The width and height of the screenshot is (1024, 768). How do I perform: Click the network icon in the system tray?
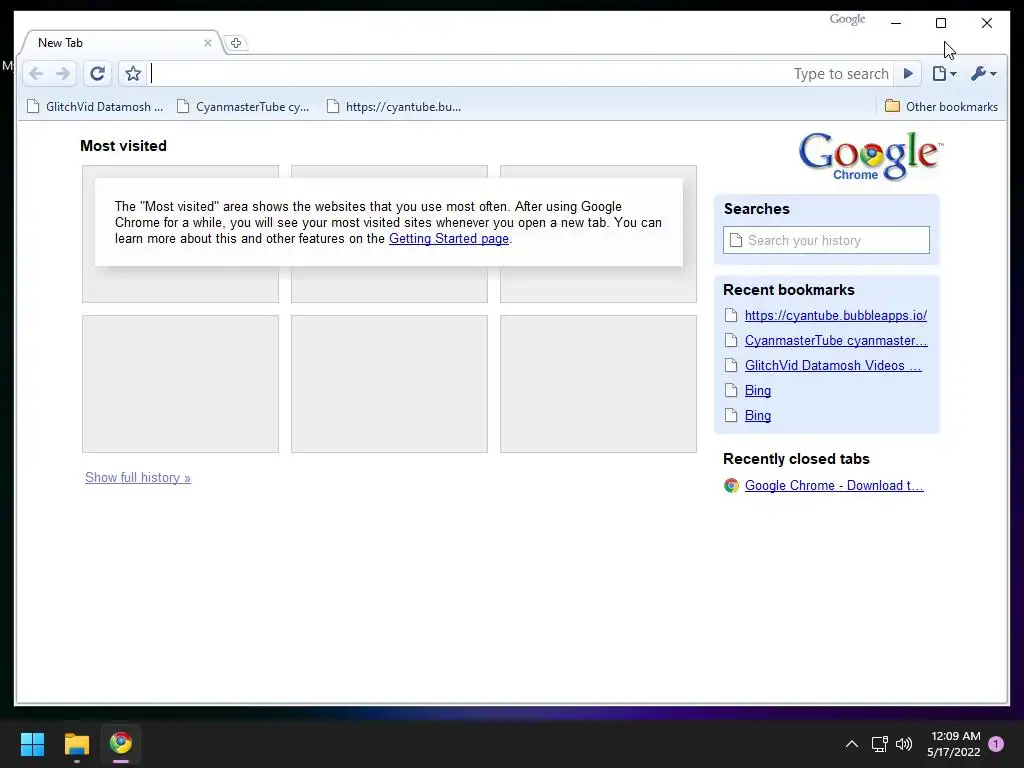click(879, 744)
